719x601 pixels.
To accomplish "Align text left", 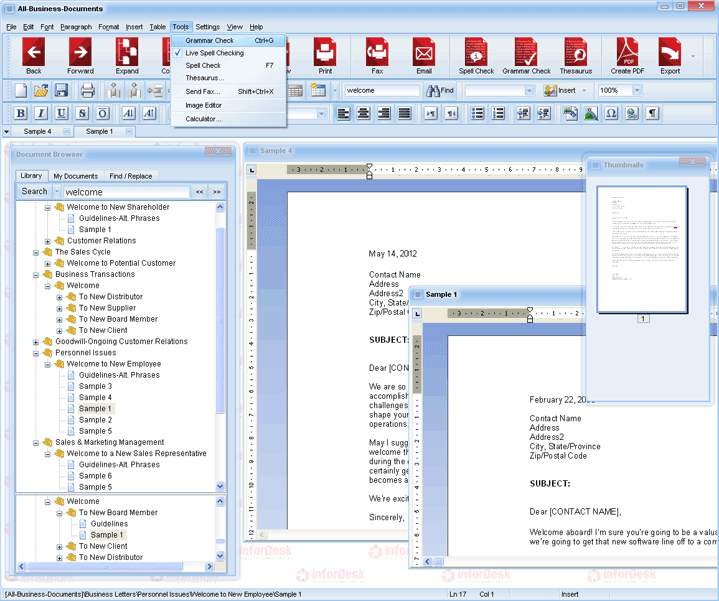I will (343, 113).
